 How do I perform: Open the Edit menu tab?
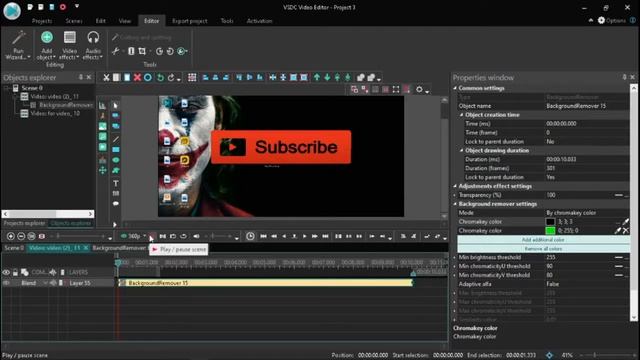100,21
